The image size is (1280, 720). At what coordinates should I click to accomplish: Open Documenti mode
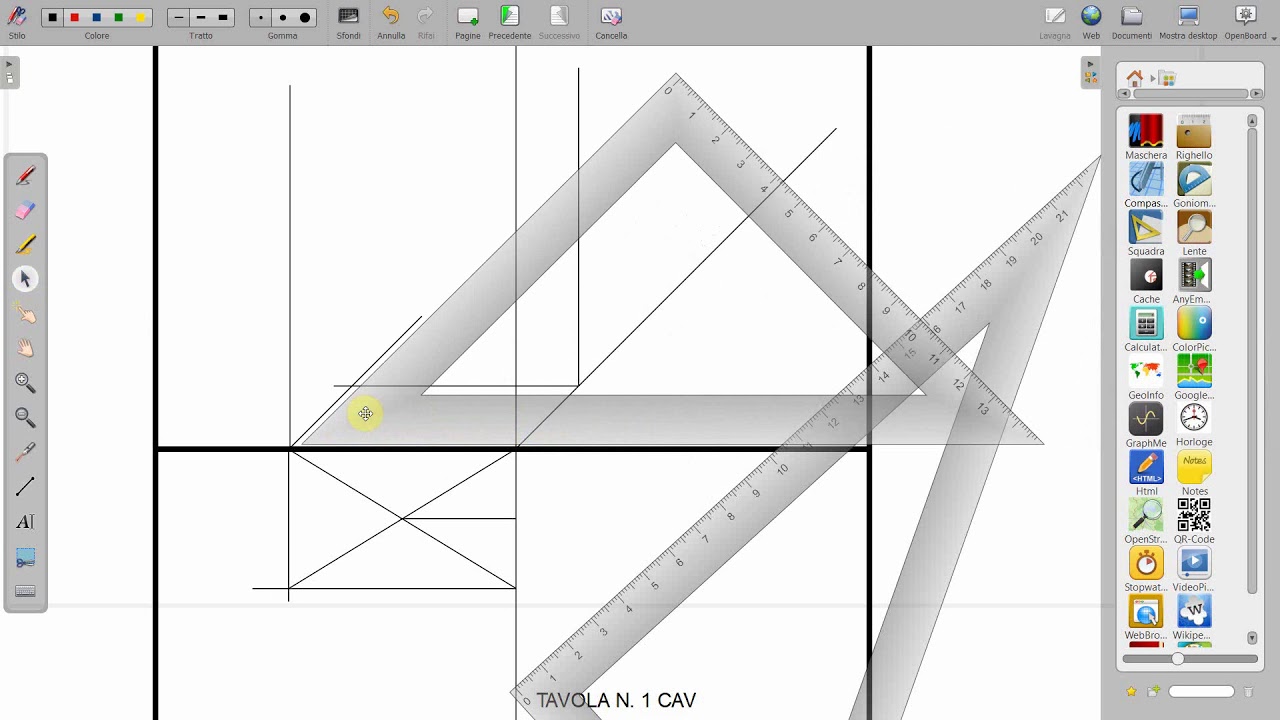tap(1132, 21)
